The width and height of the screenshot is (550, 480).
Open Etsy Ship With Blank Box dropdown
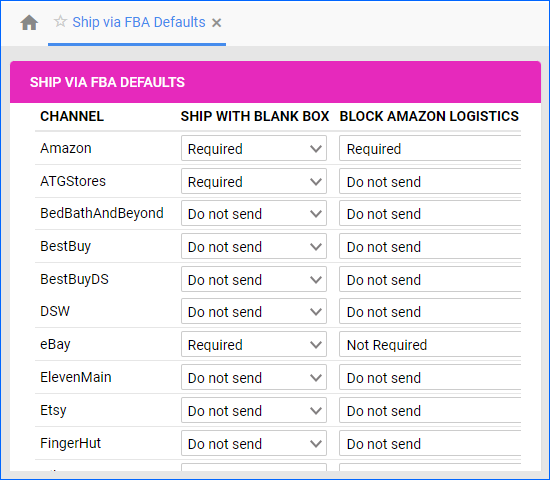coord(254,410)
